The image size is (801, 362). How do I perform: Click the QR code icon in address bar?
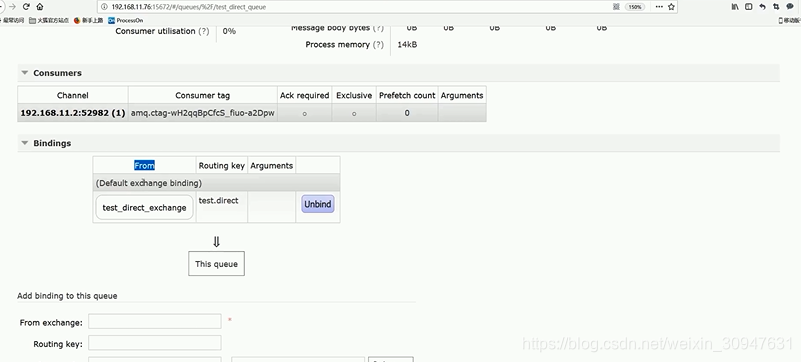point(616,7)
